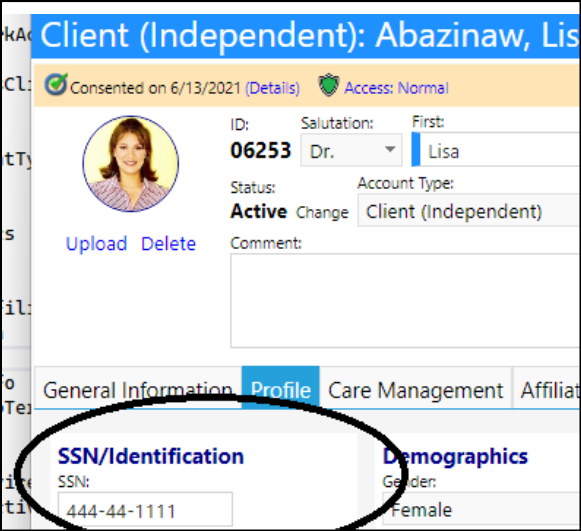Click the First name field containing Lisa
This screenshot has width=581, height=531.
click(x=497, y=150)
